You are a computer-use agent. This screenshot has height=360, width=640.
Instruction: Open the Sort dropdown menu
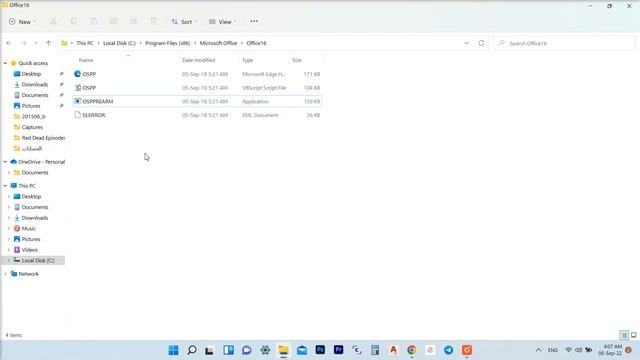pyautogui.click(x=184, y=22)
